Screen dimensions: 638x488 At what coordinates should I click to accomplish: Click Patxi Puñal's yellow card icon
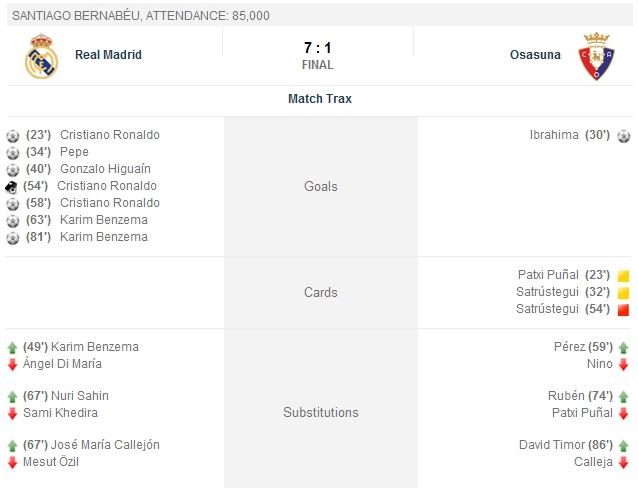coord(623,276)
